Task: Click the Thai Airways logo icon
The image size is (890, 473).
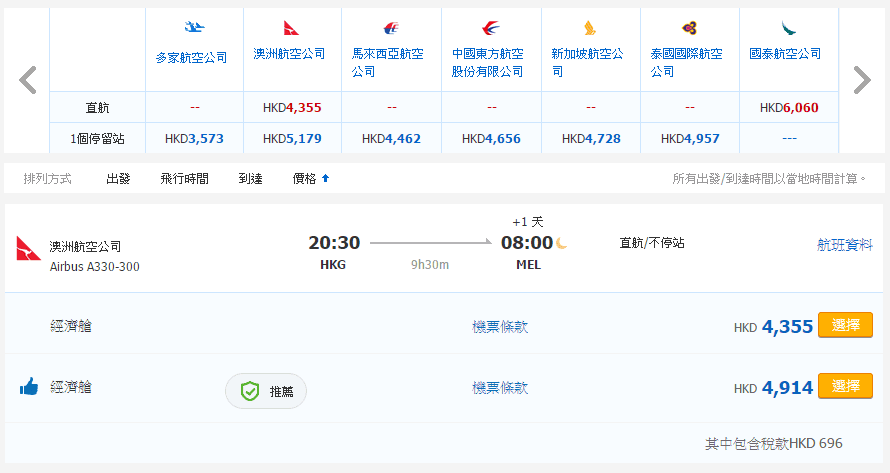Action: point(689,28)
